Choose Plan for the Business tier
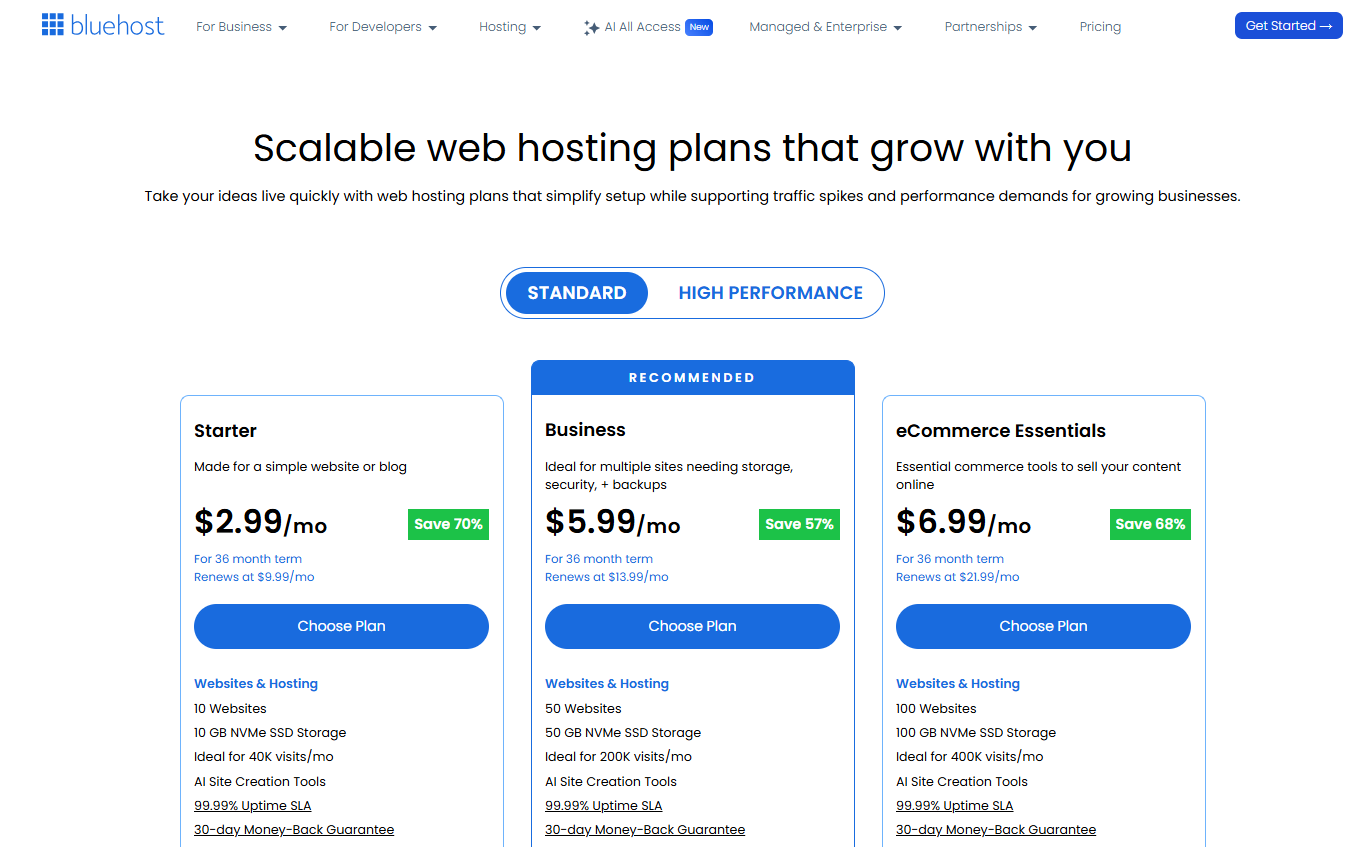Viewport: 1348px width, 847px height. click(692, 626)
